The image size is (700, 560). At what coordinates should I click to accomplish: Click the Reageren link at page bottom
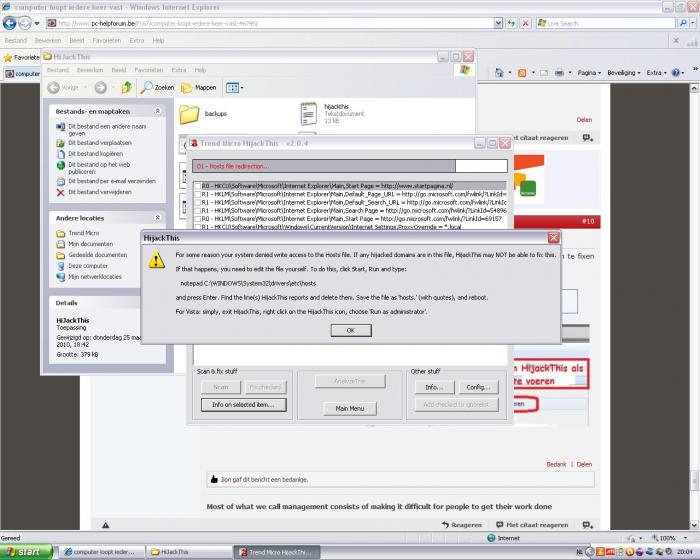pos(462,525)
